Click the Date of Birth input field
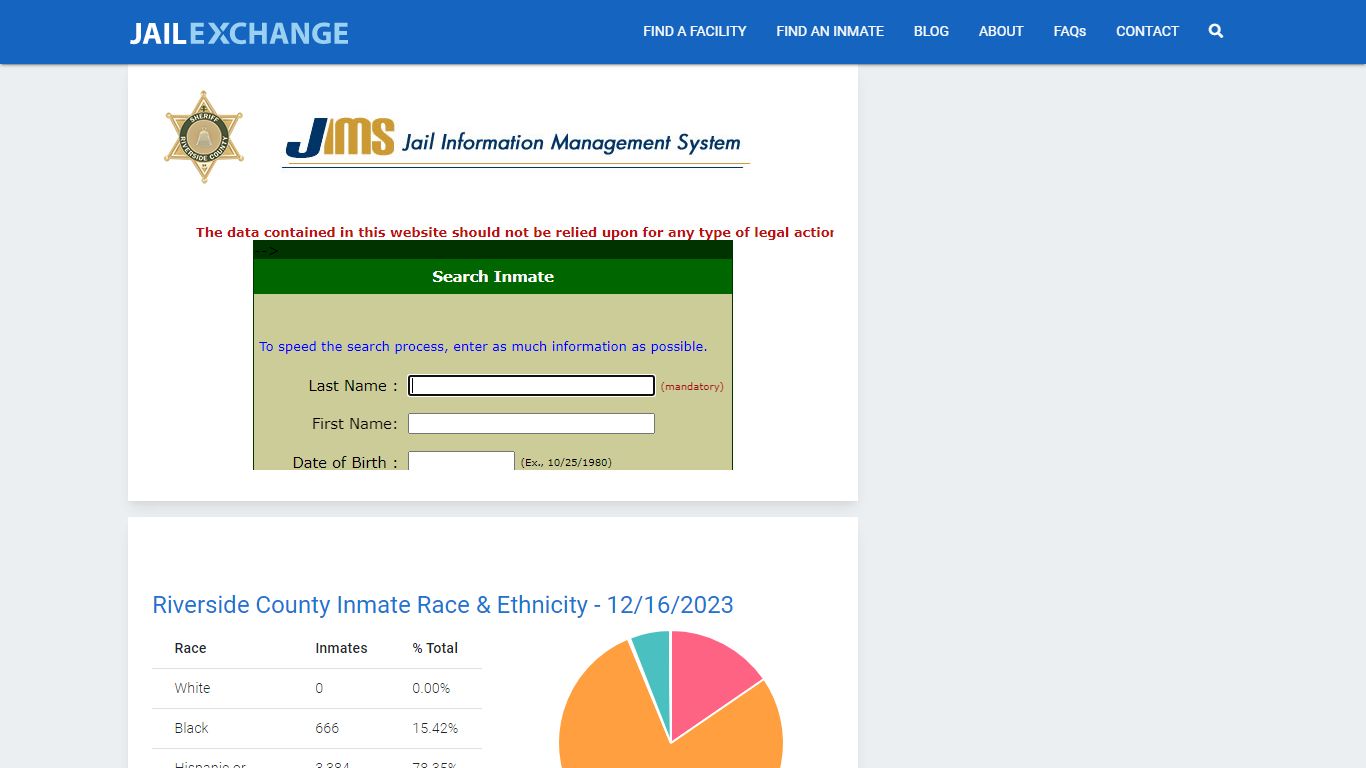 (x=461, y=461)
